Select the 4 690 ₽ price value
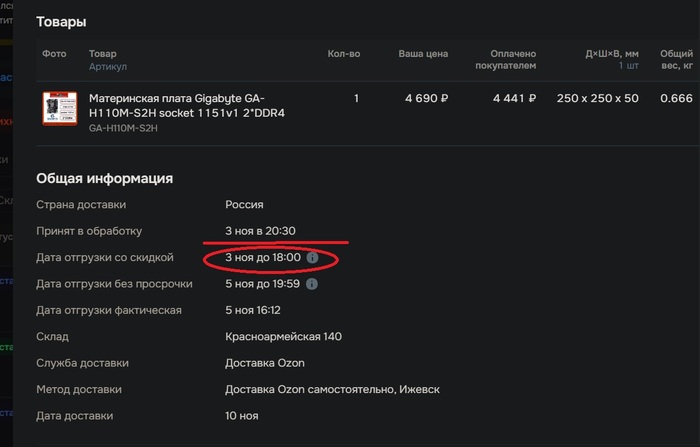 tap(426, 99)
